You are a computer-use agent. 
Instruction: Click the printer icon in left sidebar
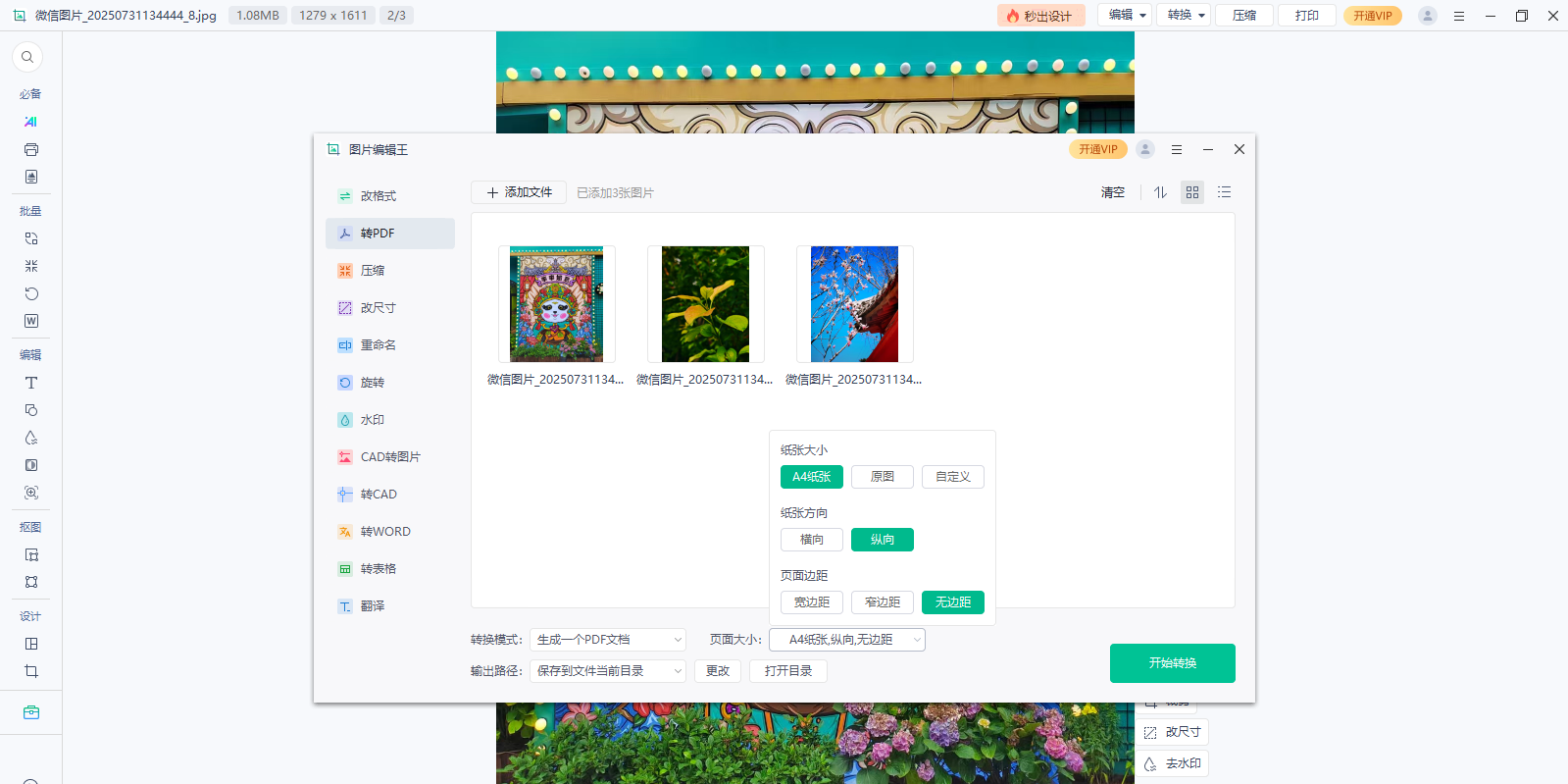coord(31,150)
